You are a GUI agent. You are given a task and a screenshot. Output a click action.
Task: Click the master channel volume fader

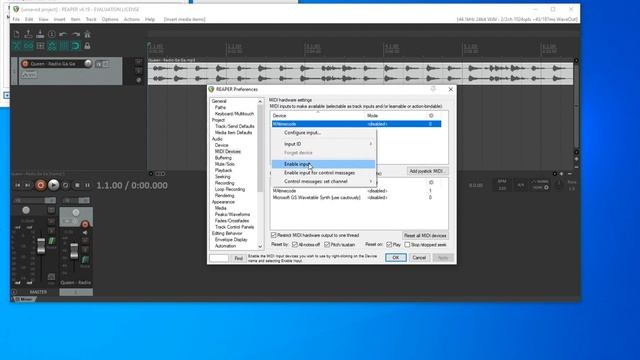pyautogui.click(x=41, y=246)
